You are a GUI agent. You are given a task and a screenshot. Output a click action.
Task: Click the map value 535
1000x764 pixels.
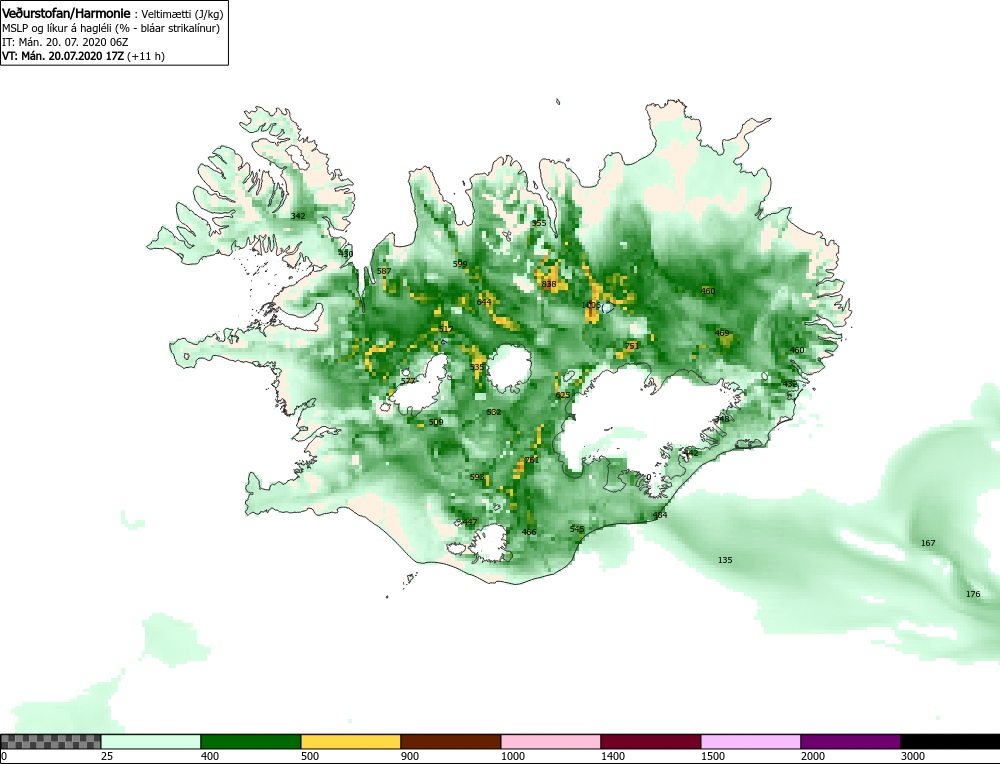pos(477,367)
